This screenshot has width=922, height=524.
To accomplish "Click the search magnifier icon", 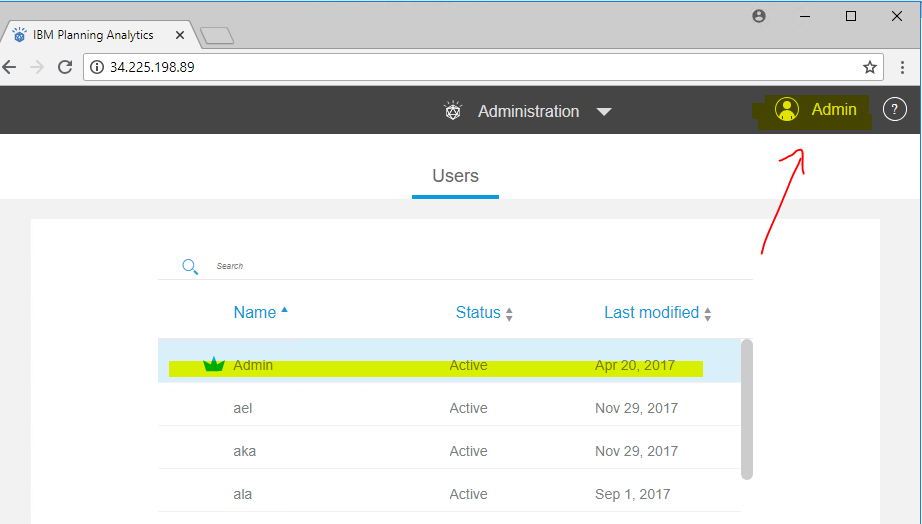I will [x=190, y=266].
